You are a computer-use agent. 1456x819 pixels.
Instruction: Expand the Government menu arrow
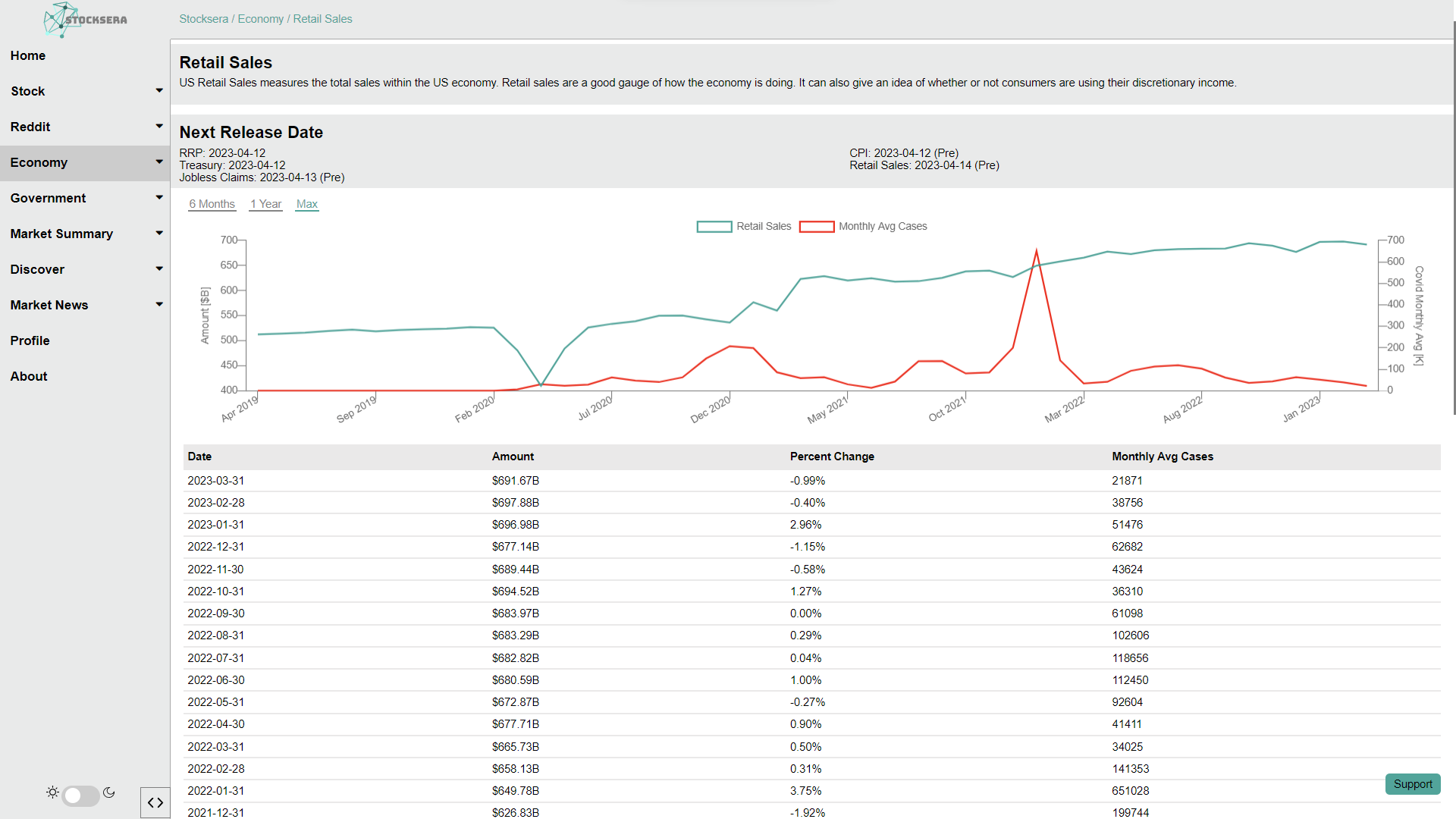tap(159, 198)
